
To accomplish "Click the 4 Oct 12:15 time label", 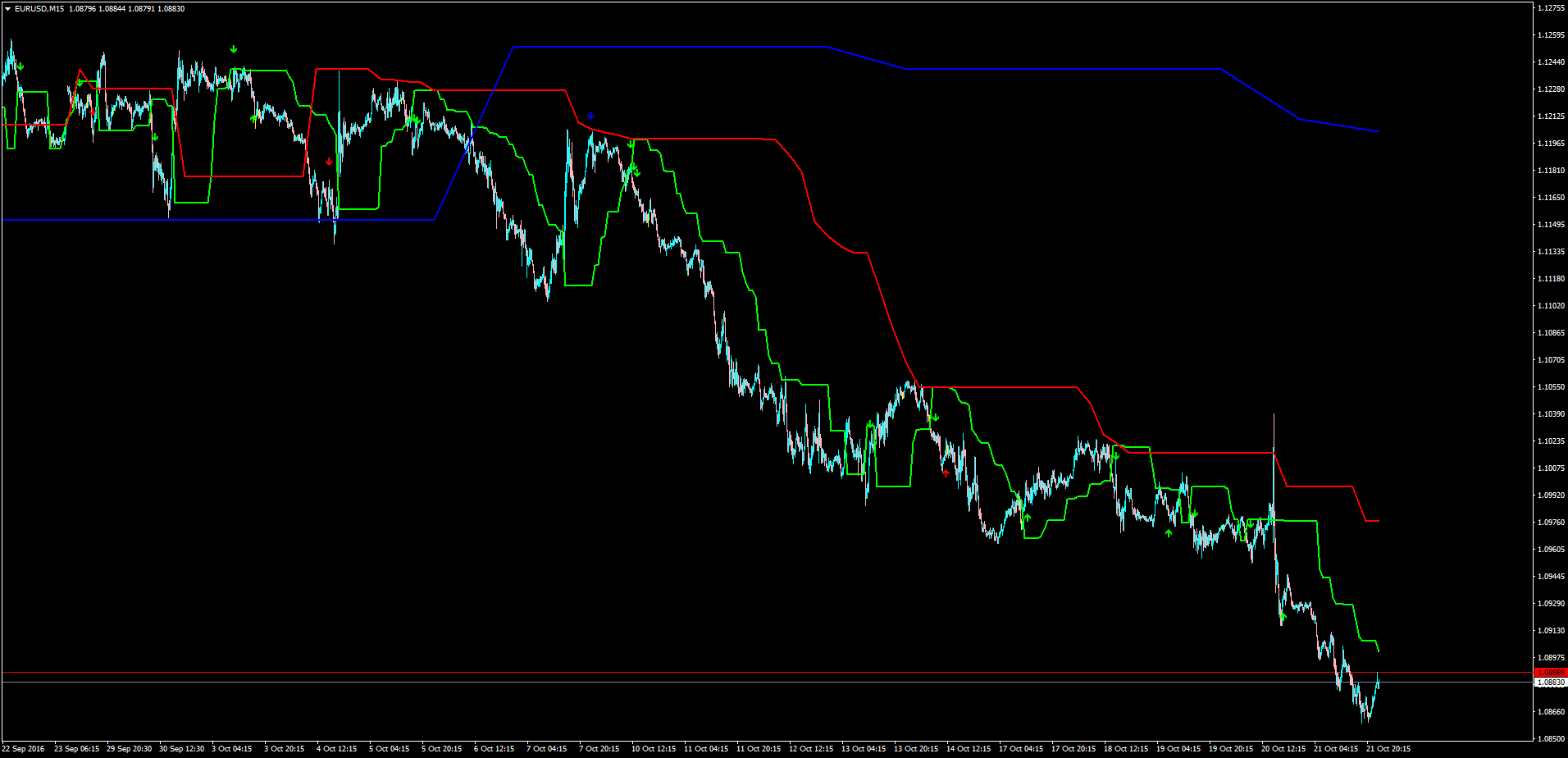I will coord(337,749).
